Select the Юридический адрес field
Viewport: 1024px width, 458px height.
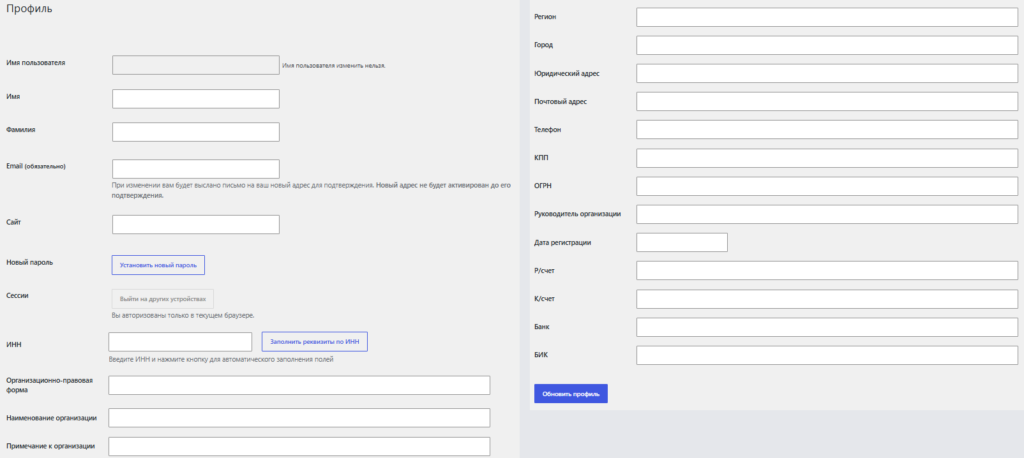click(x=827, y=73)
